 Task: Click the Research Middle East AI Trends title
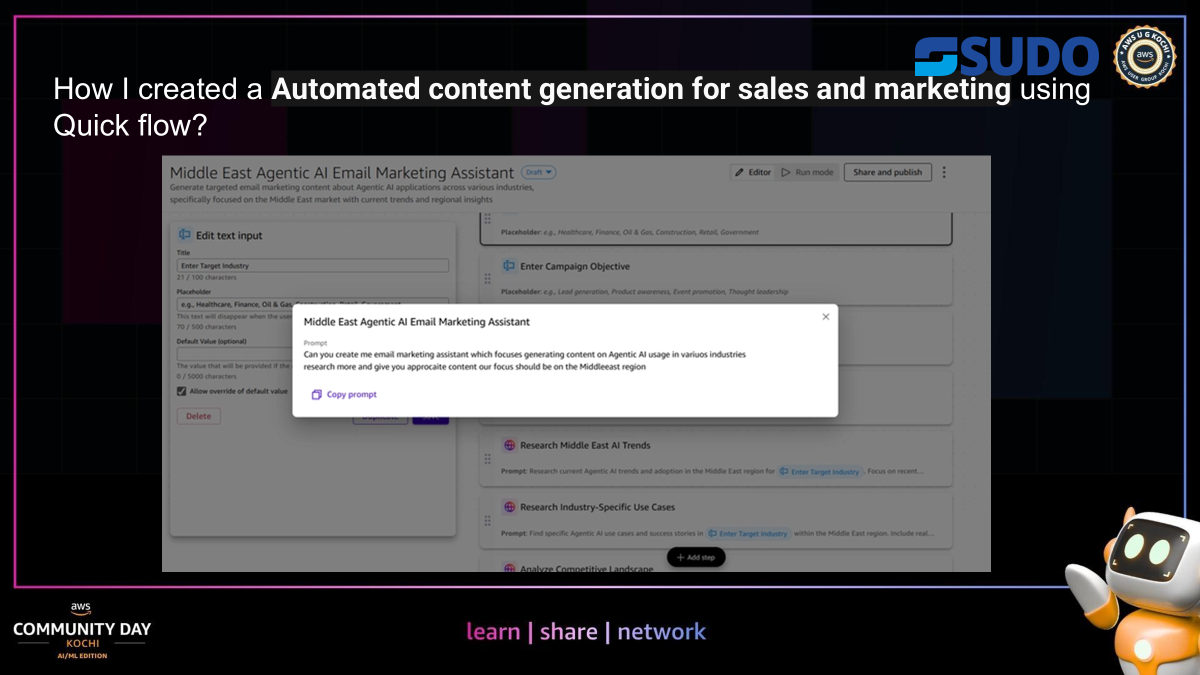(x=585, y=445)
